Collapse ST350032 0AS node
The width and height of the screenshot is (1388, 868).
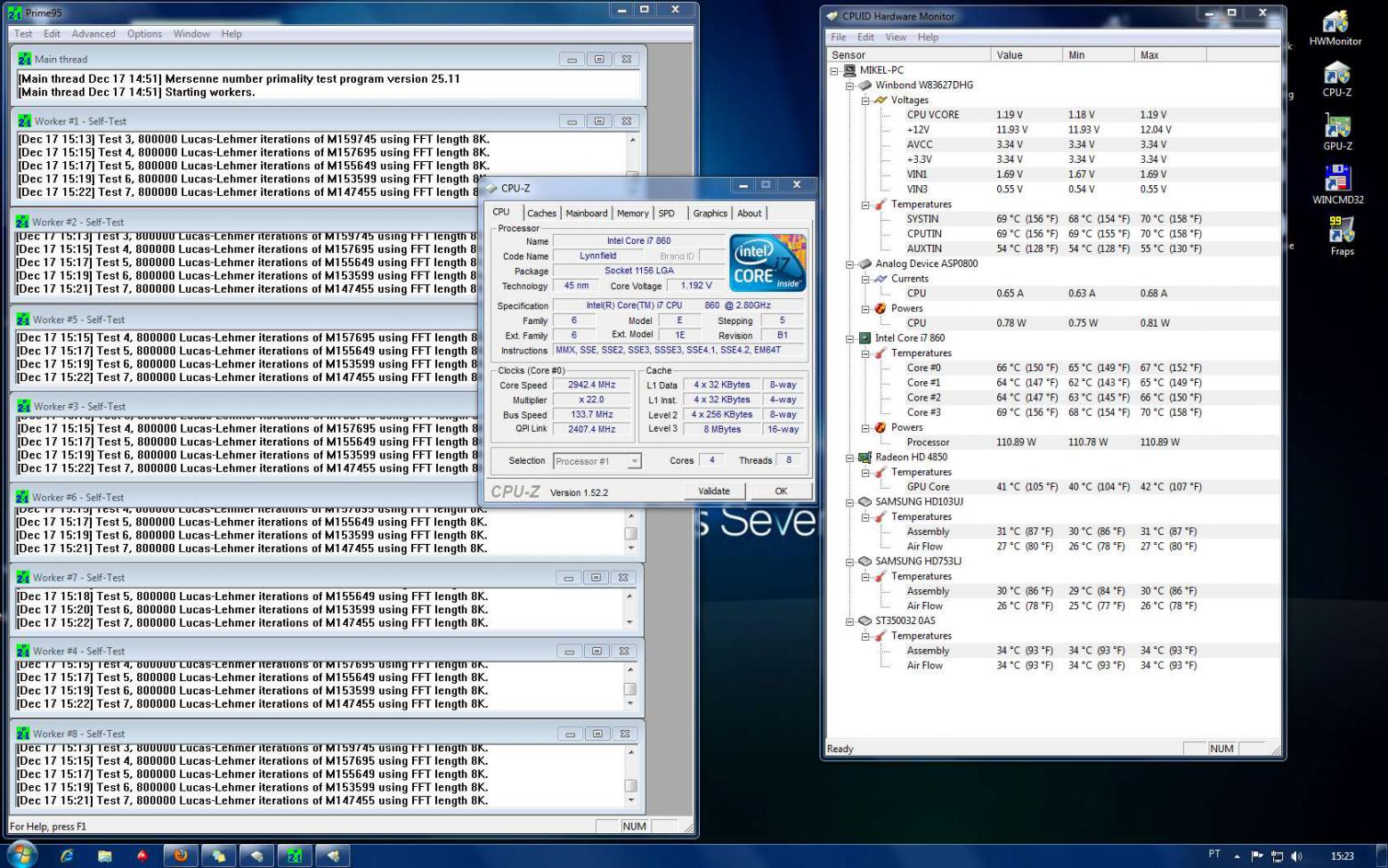click(849, 621)
